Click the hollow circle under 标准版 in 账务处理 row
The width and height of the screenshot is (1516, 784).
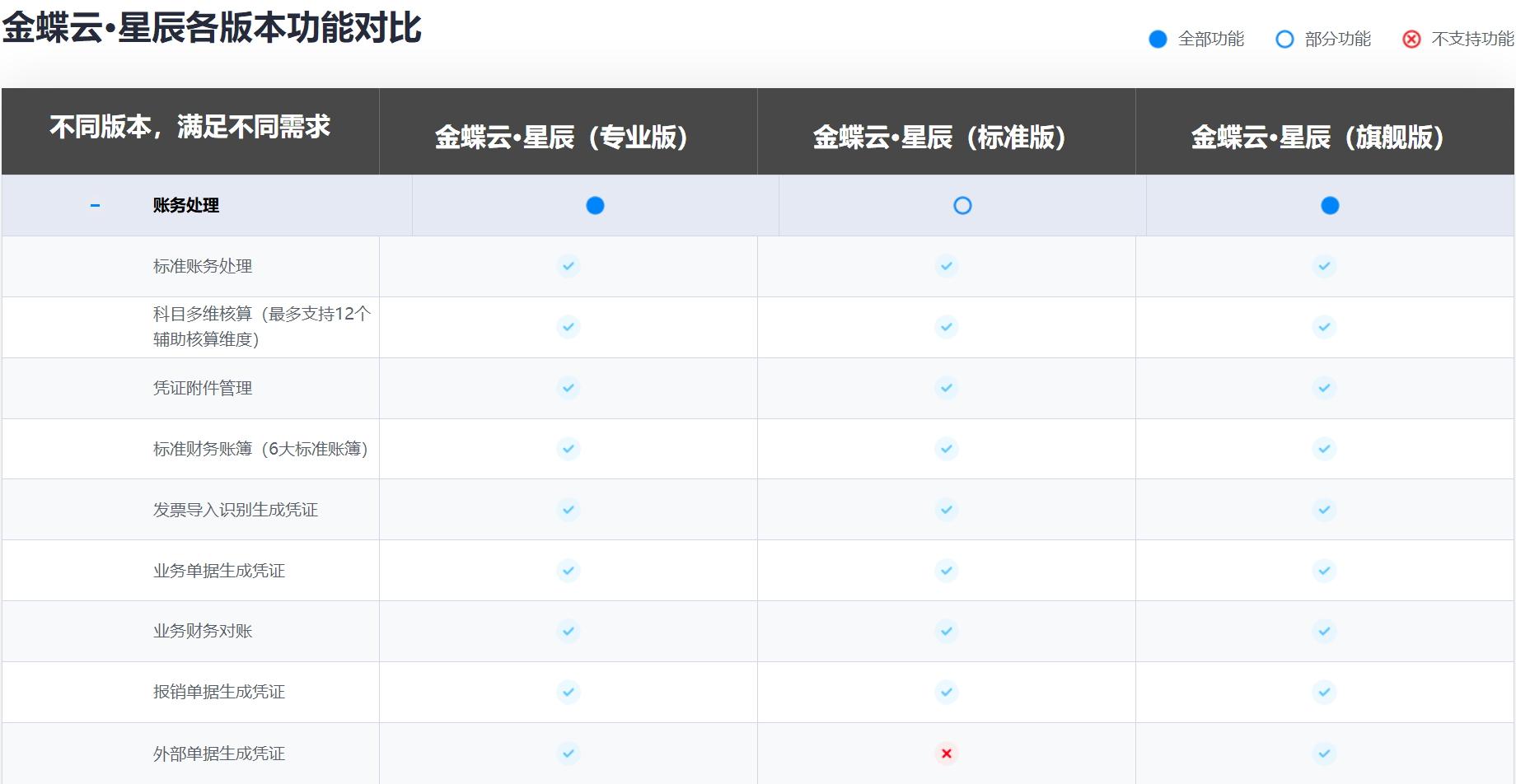pos(962,206)
